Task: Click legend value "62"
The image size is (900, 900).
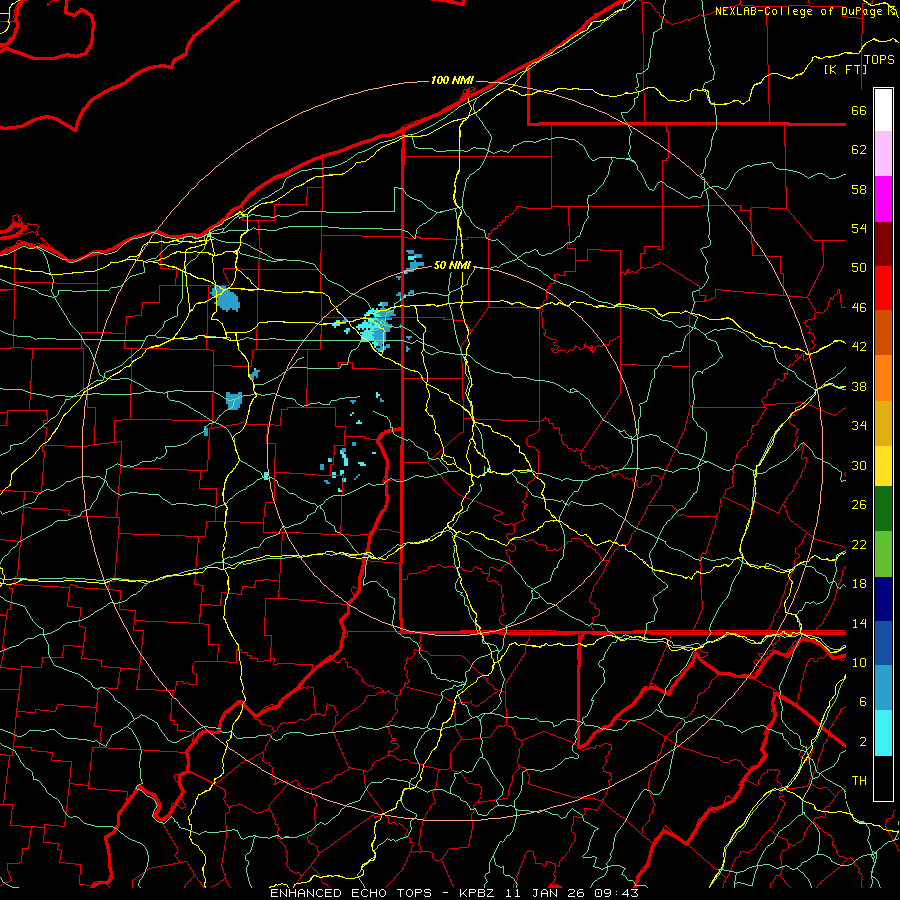Action: point(859,149)
